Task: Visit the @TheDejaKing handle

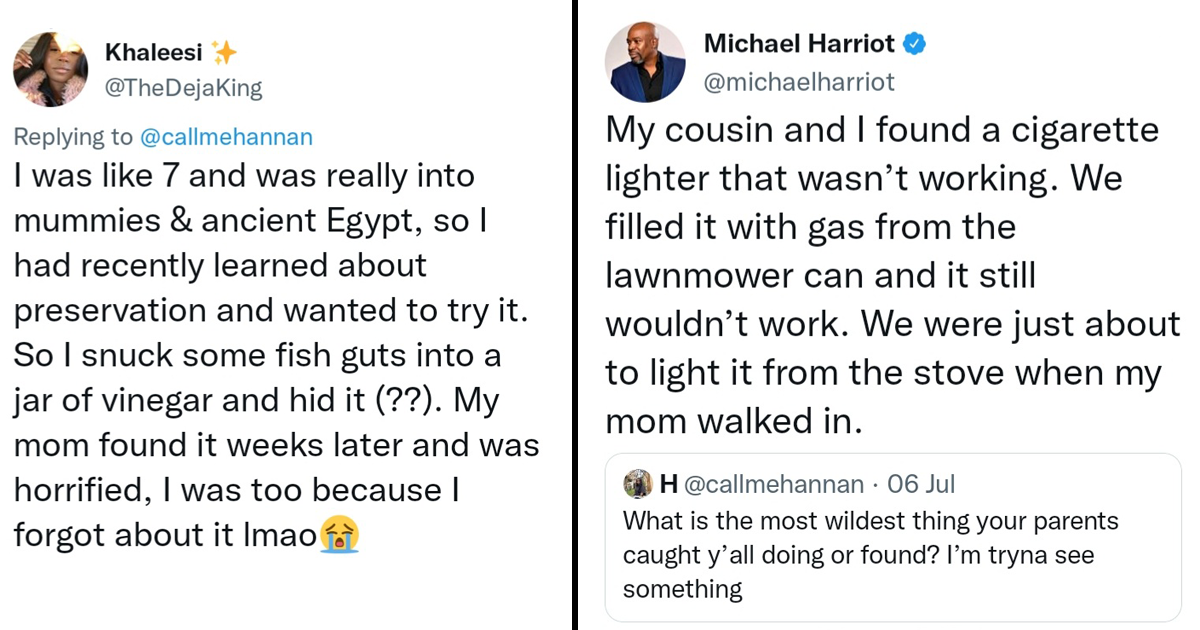Action: (183, 88)
